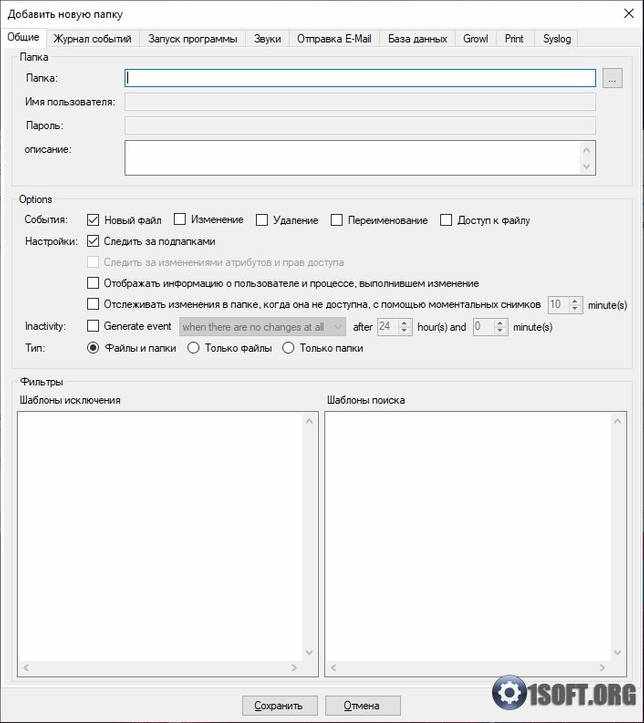Viewport: 644px width, 723px height.
Task: Click down arrow of Шаблоны исключения scrollbar
Action: [309, 652]
